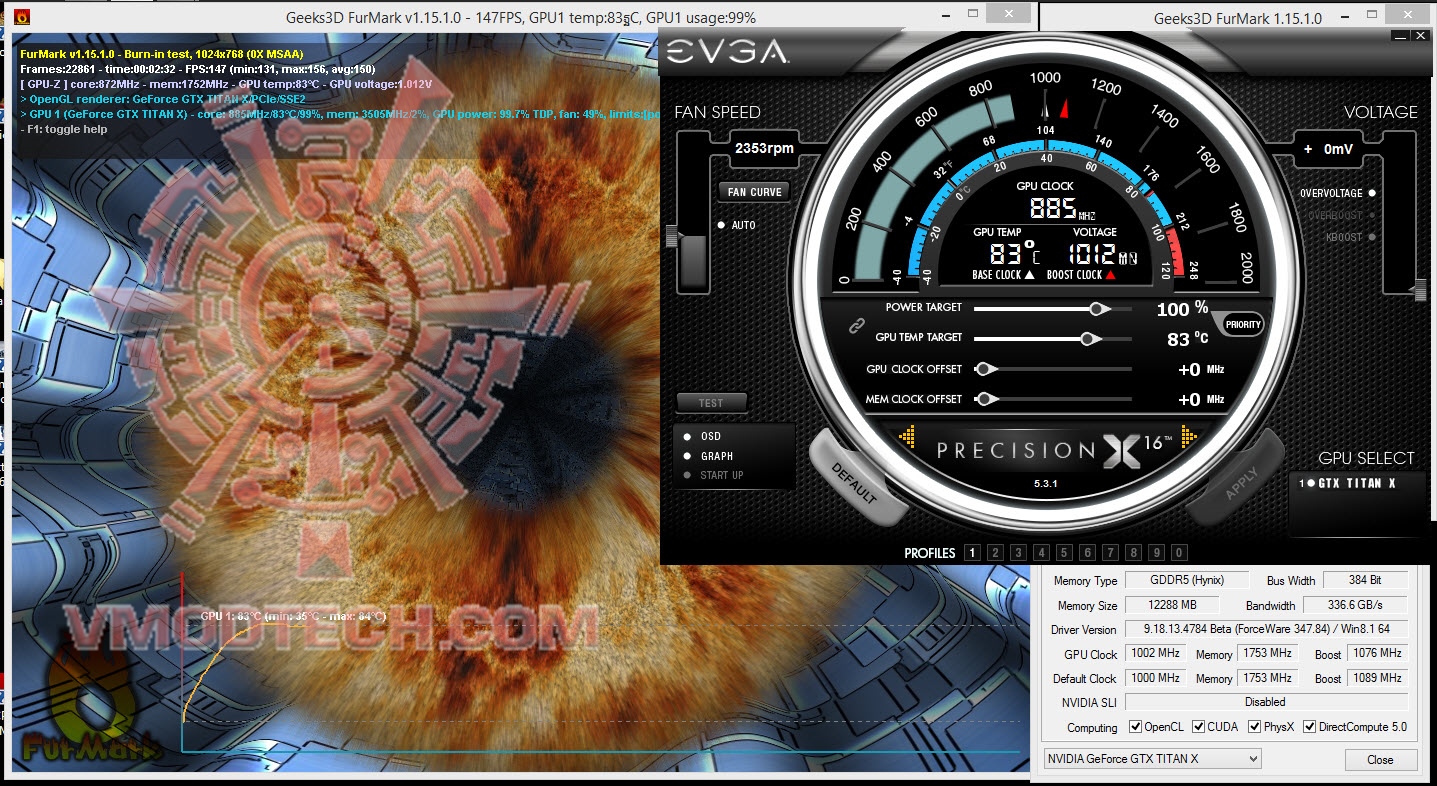Click the Voltage vertical slider handle
Image resolution: width=1437 pixels, height=786 pixels.
[1420, 291]
